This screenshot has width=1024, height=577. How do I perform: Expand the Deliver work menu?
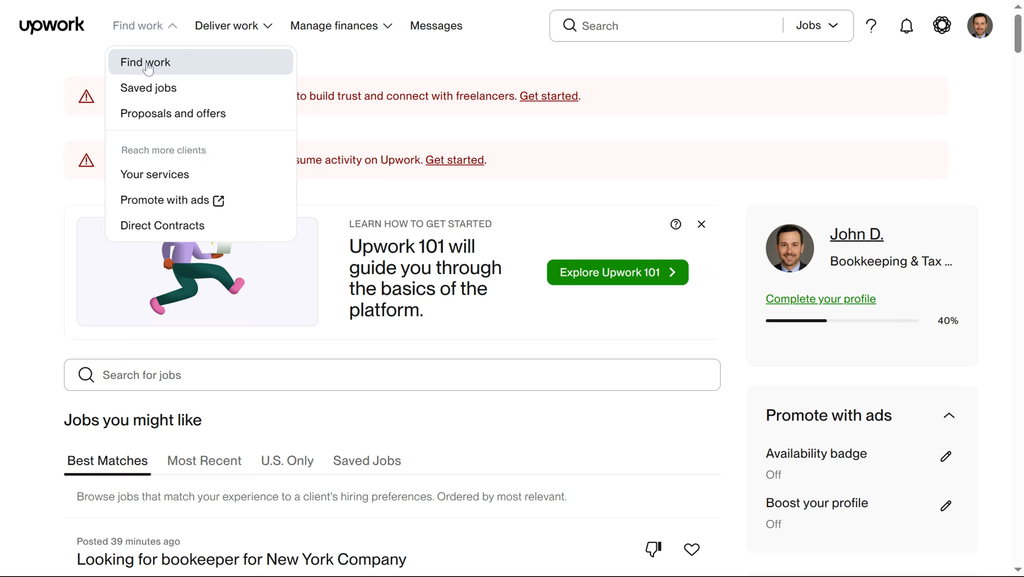click(x=233, y=26)
